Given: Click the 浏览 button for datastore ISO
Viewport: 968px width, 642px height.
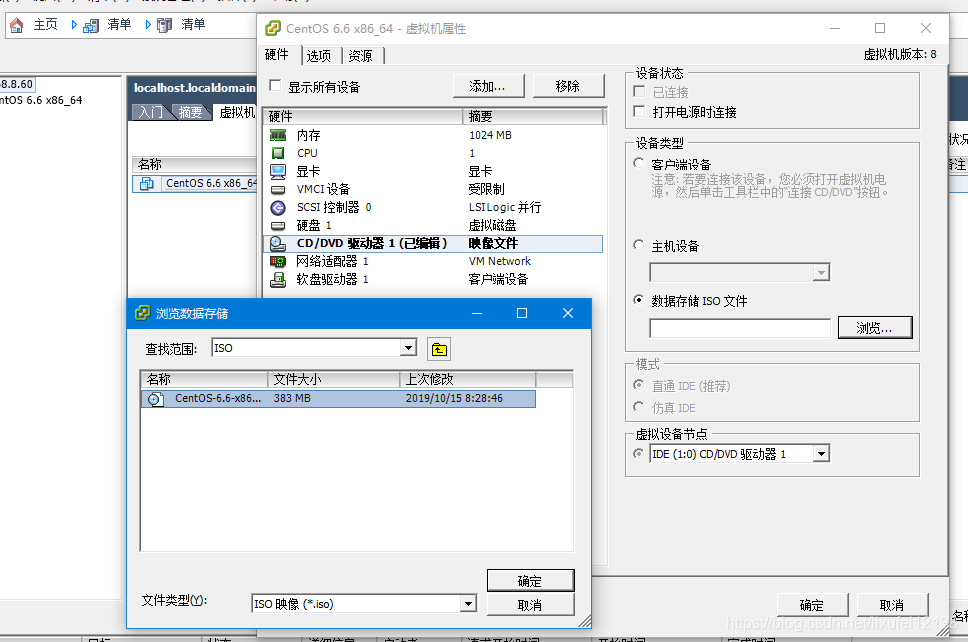Looking at the screenshot, I should tap(874, 327).
